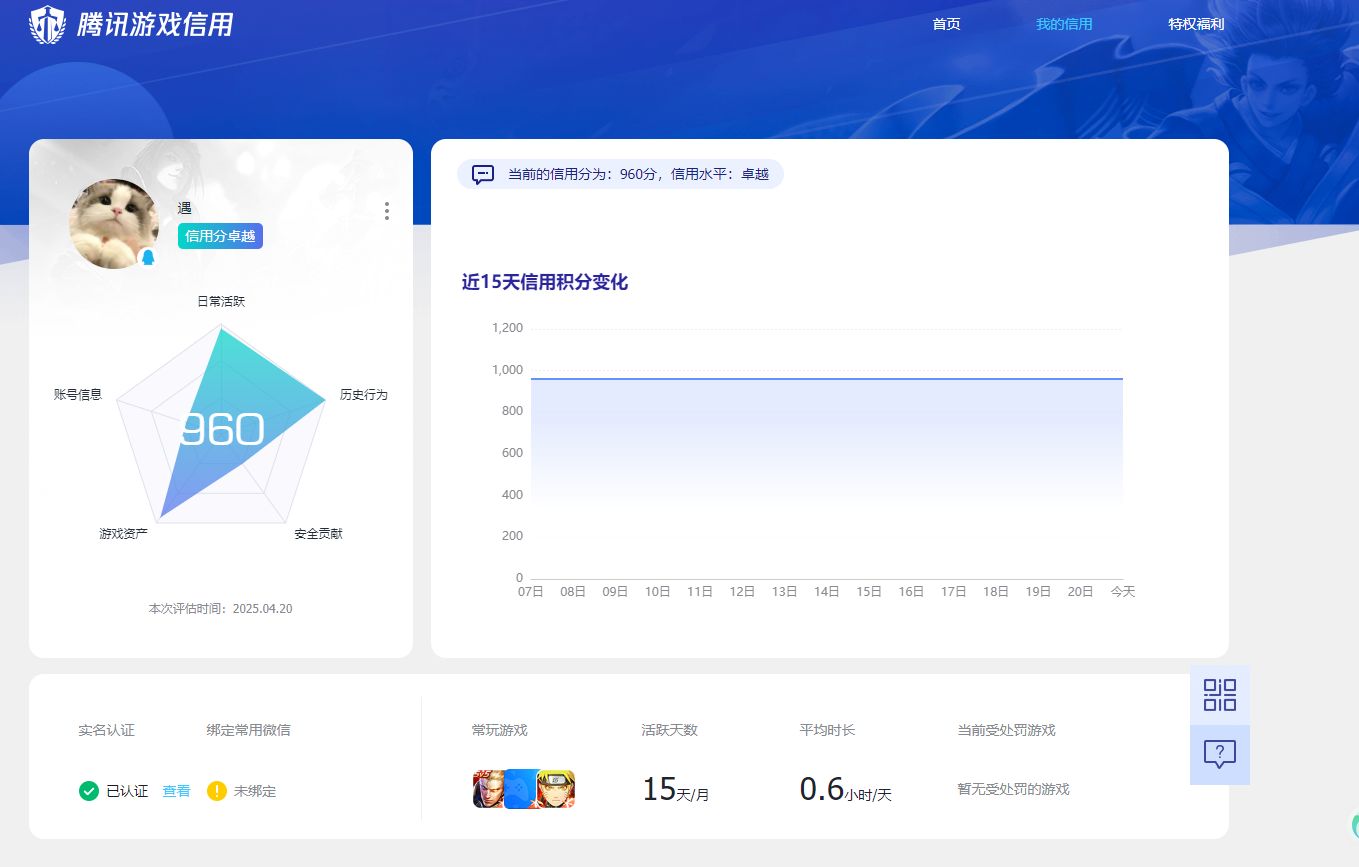Click the 本次评估时间：2025.04.20 text
The width and height of the screenshot is (1359, 867).
(x=220, y=608)
